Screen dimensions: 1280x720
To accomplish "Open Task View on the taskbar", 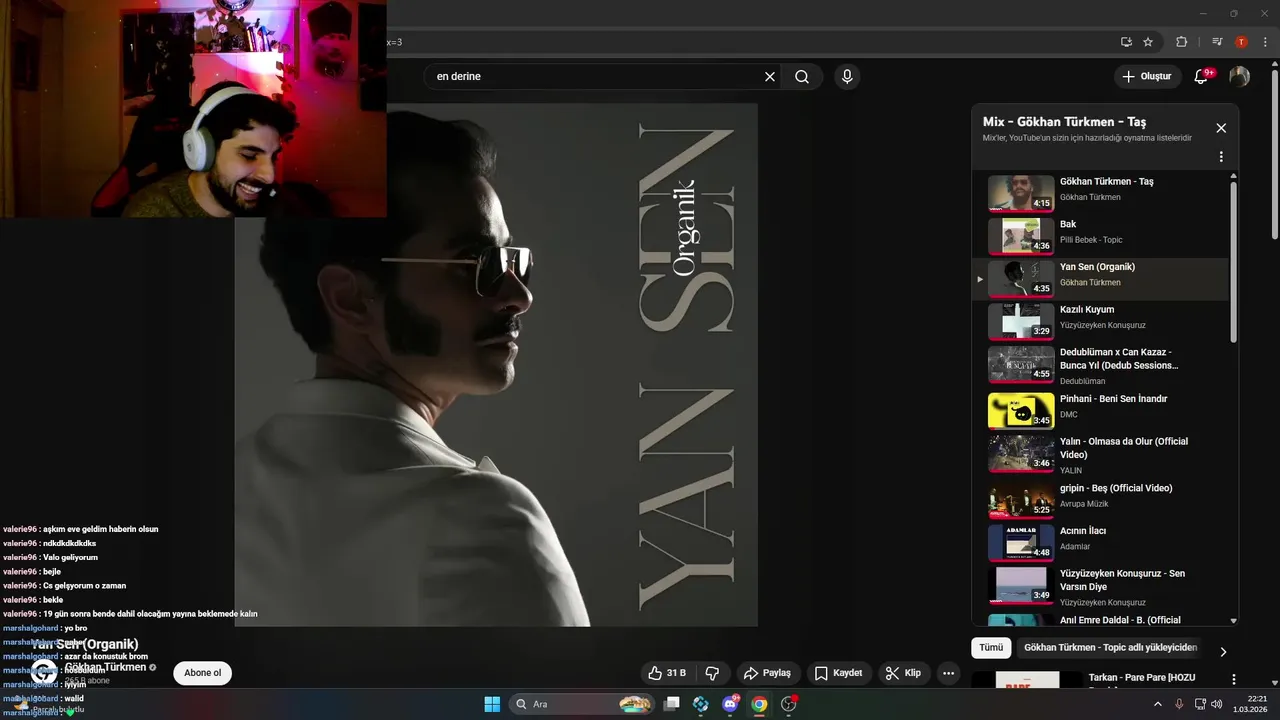I will pos(672,704).
